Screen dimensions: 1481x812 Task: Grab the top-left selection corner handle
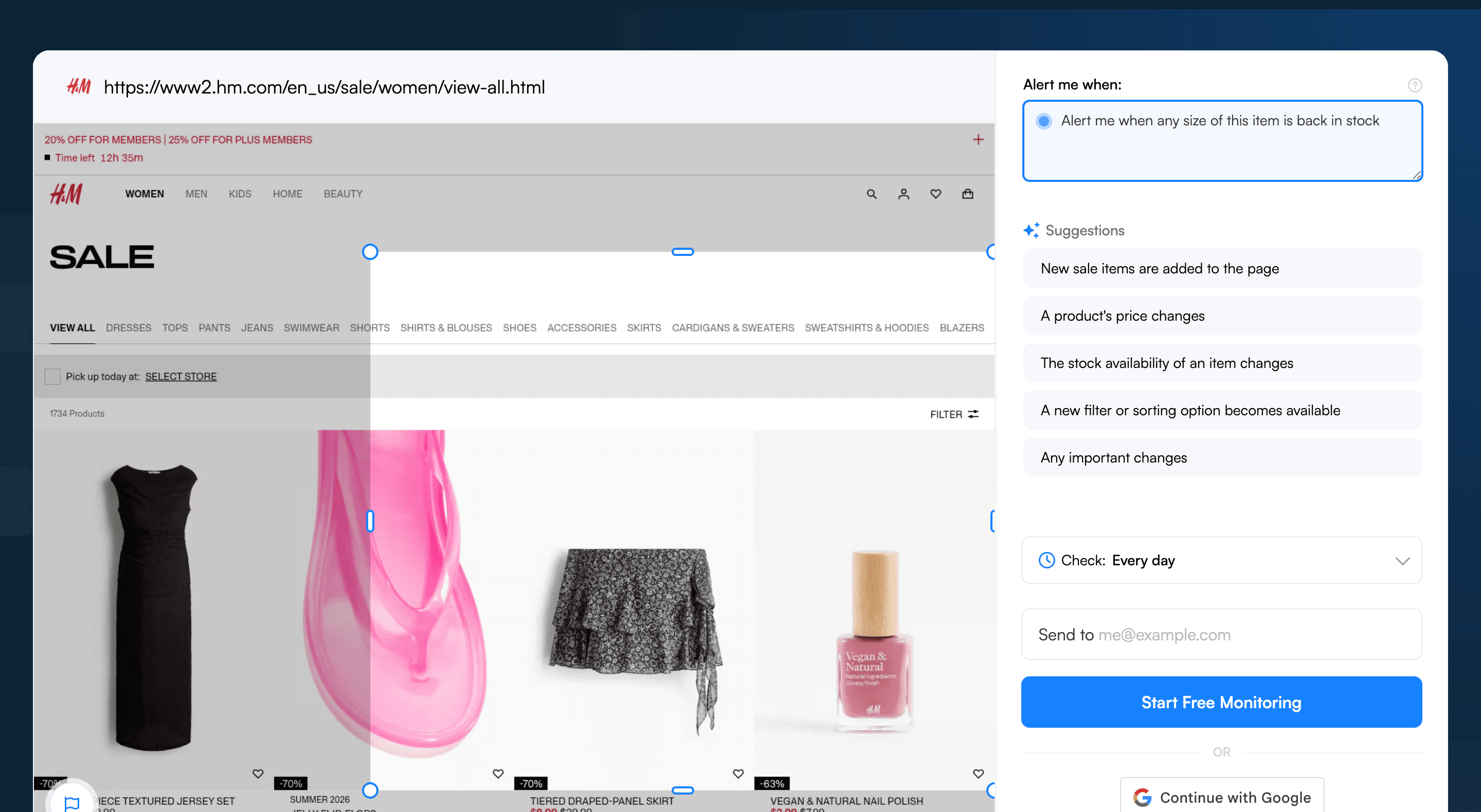coord(370,252)
